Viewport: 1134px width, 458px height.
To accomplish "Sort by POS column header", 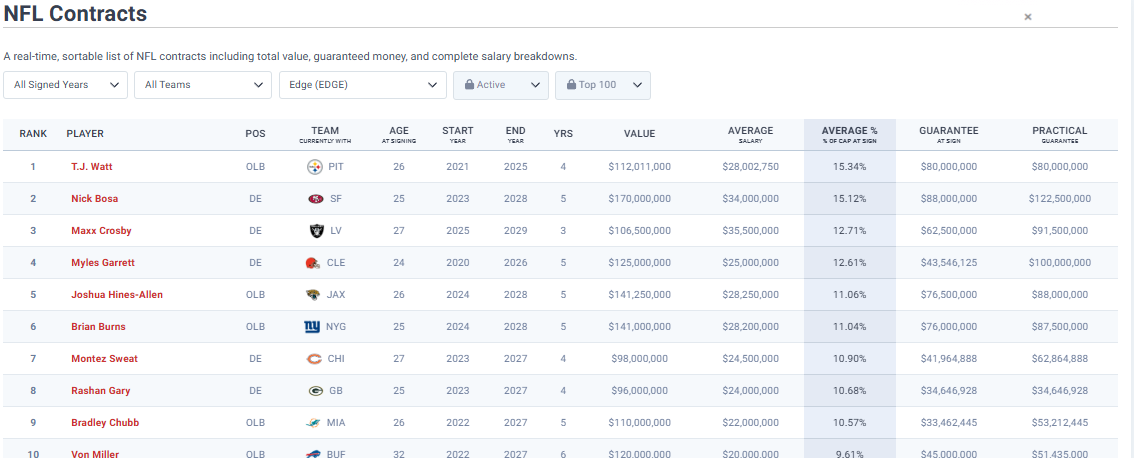I will (255, 134).
